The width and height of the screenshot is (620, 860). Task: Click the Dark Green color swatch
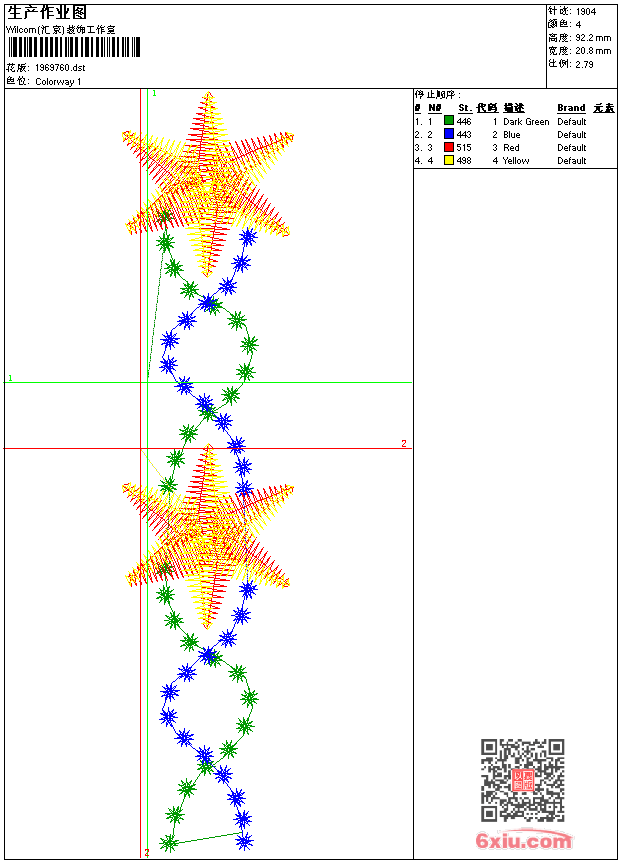point(449,121)
